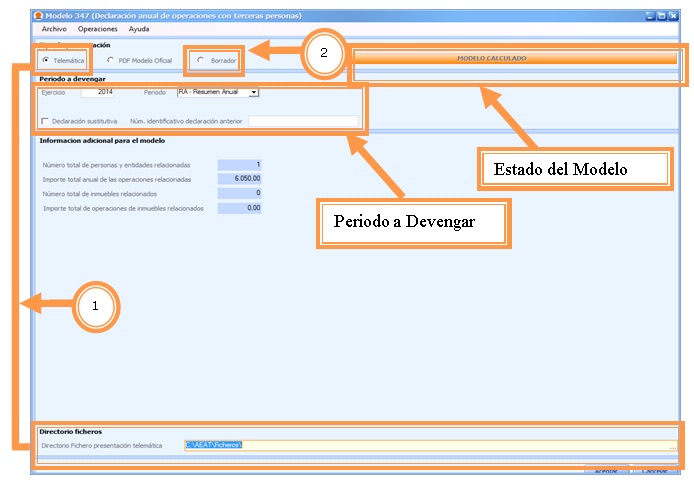Minimize the Modelo 347 window
This screenshot has height=483, width=694.
[x=649, y=16]
